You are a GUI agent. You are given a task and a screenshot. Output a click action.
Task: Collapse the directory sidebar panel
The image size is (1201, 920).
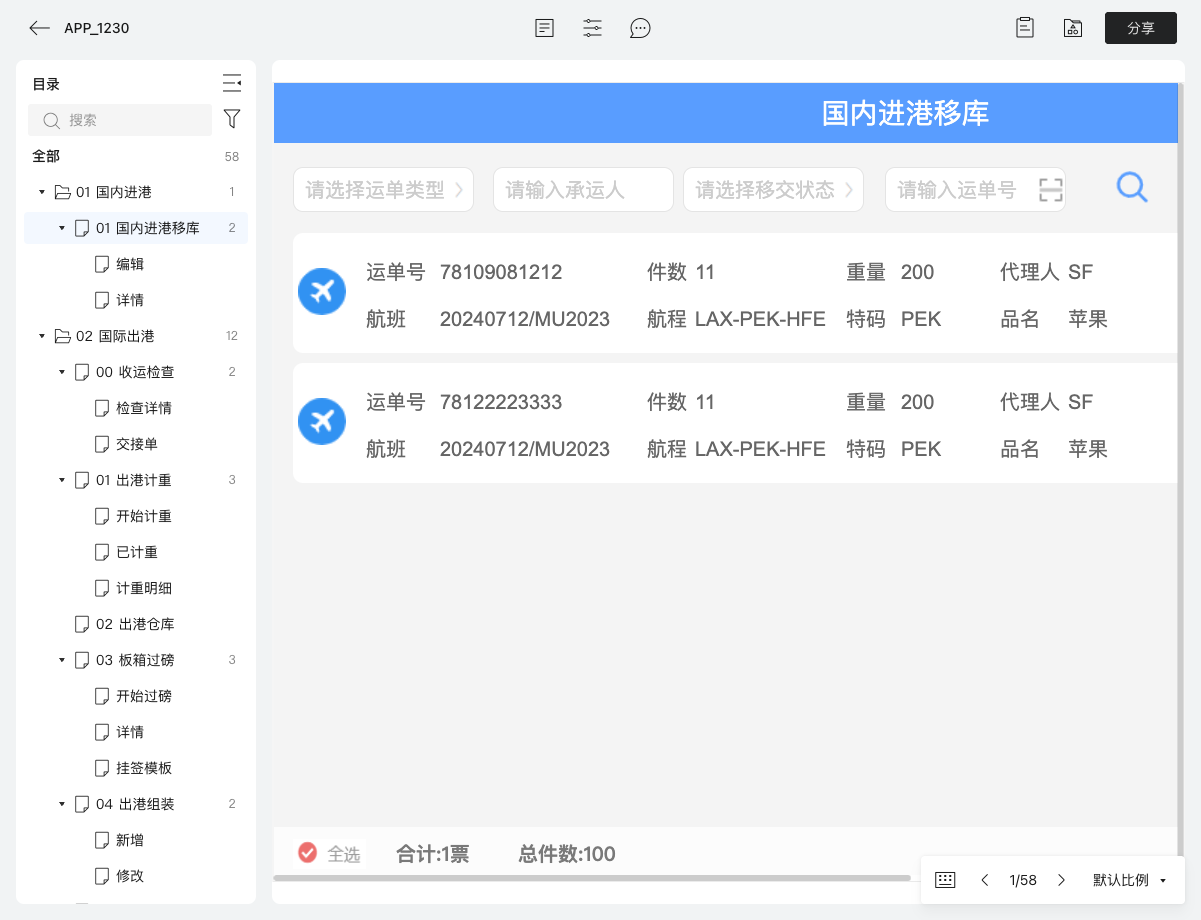click(232, 83)
